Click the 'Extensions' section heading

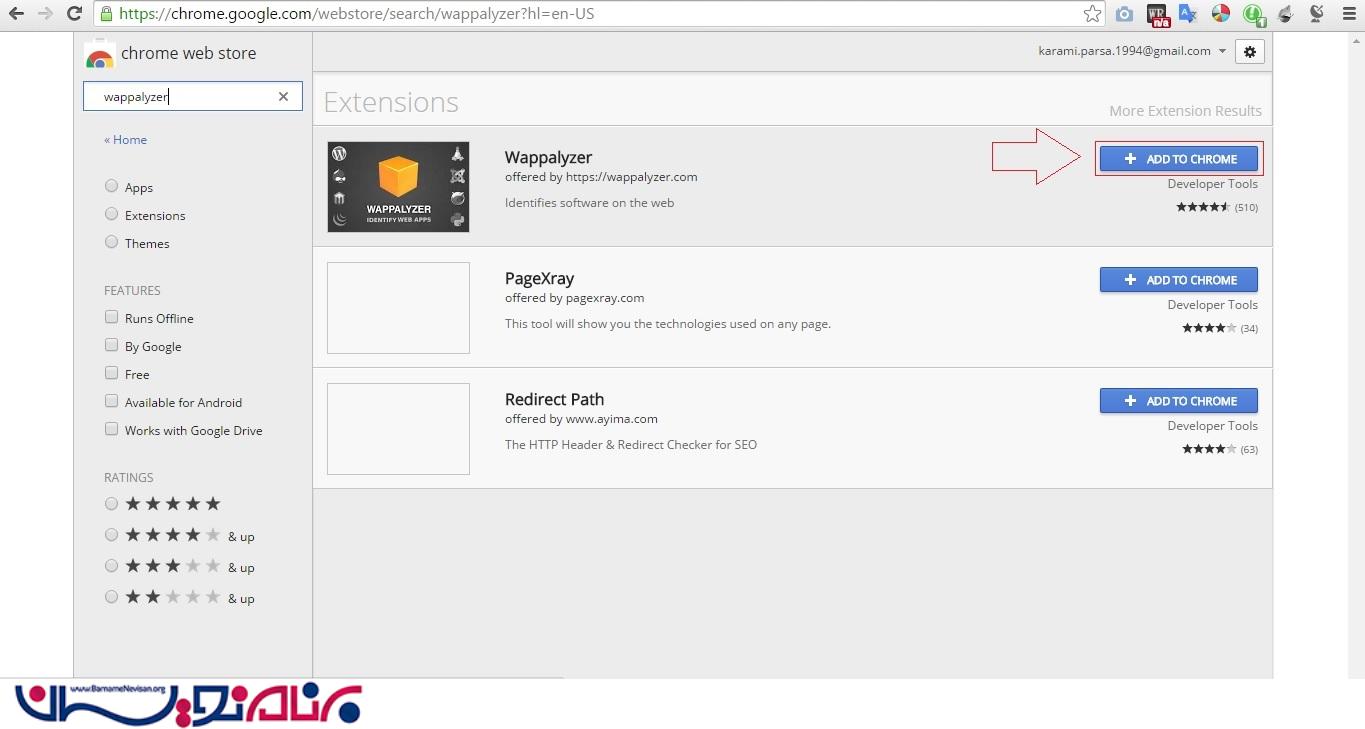click(x=391, y=102)
